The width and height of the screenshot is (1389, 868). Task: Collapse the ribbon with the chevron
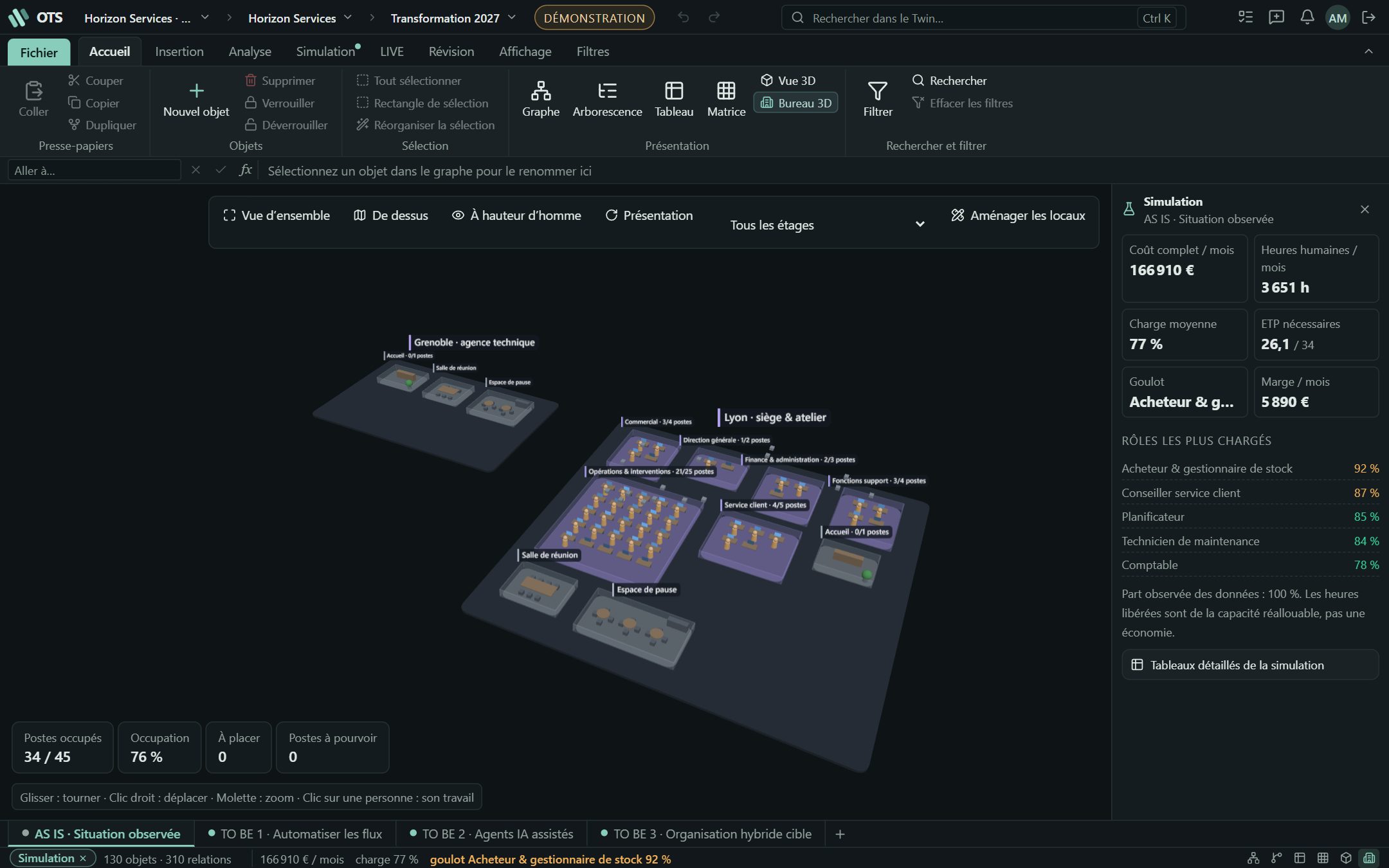(1368, 51)
